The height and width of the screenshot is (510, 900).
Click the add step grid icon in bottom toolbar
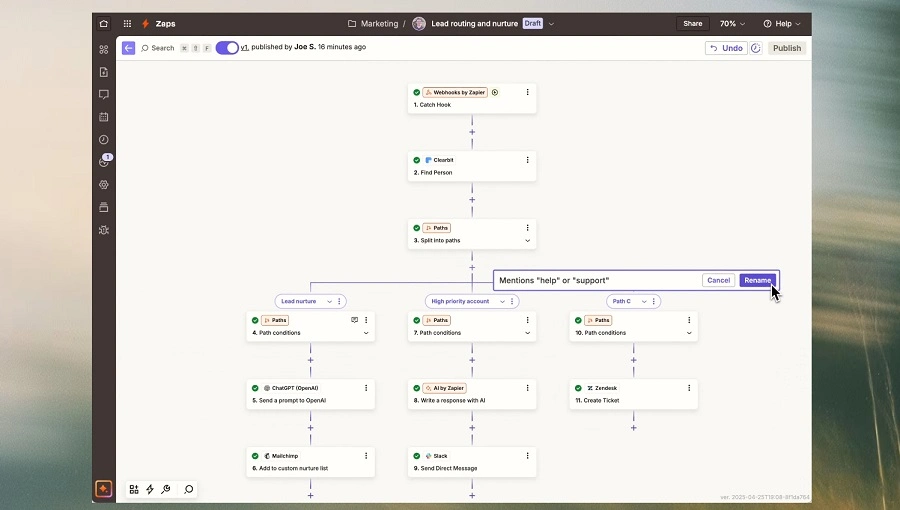[x=134, y=489]
